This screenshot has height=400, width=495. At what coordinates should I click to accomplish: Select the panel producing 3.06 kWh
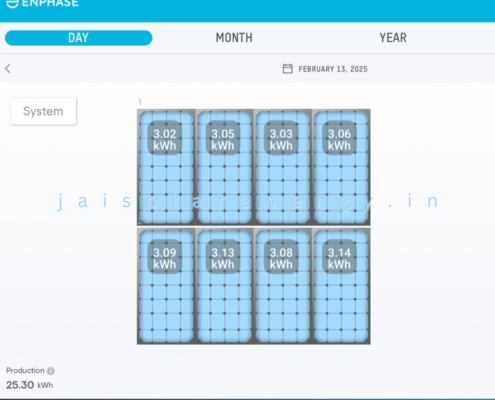click(x=341, y=167)
